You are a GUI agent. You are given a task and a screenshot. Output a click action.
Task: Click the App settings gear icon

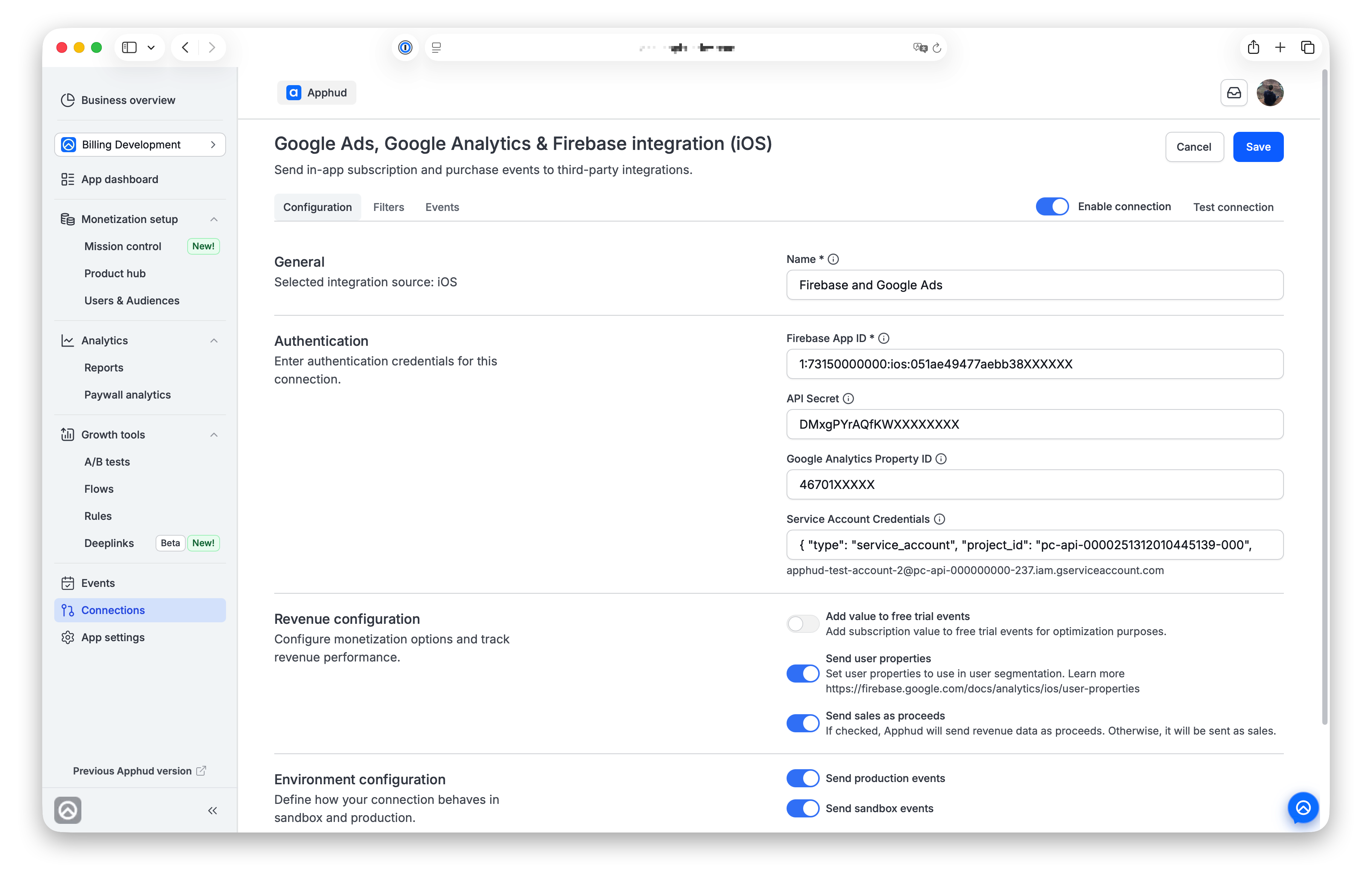[x=67, y=637]
